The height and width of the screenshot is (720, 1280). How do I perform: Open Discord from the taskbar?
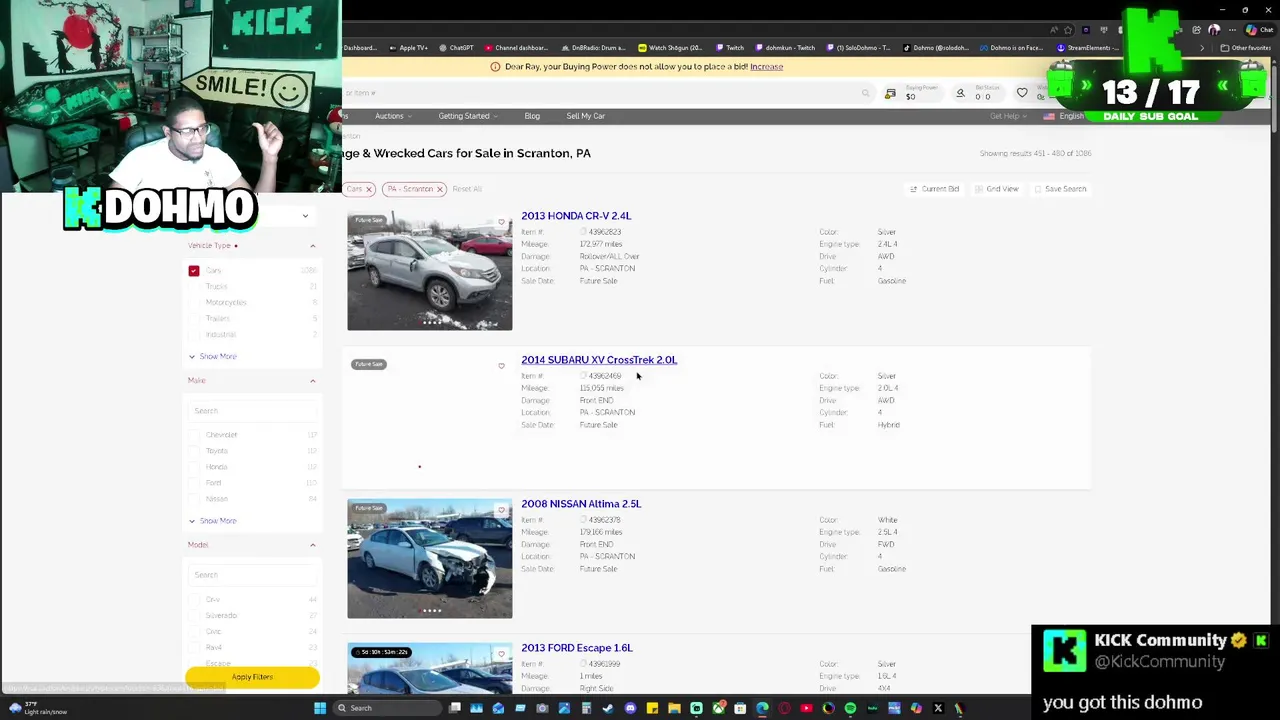point(630,708)
